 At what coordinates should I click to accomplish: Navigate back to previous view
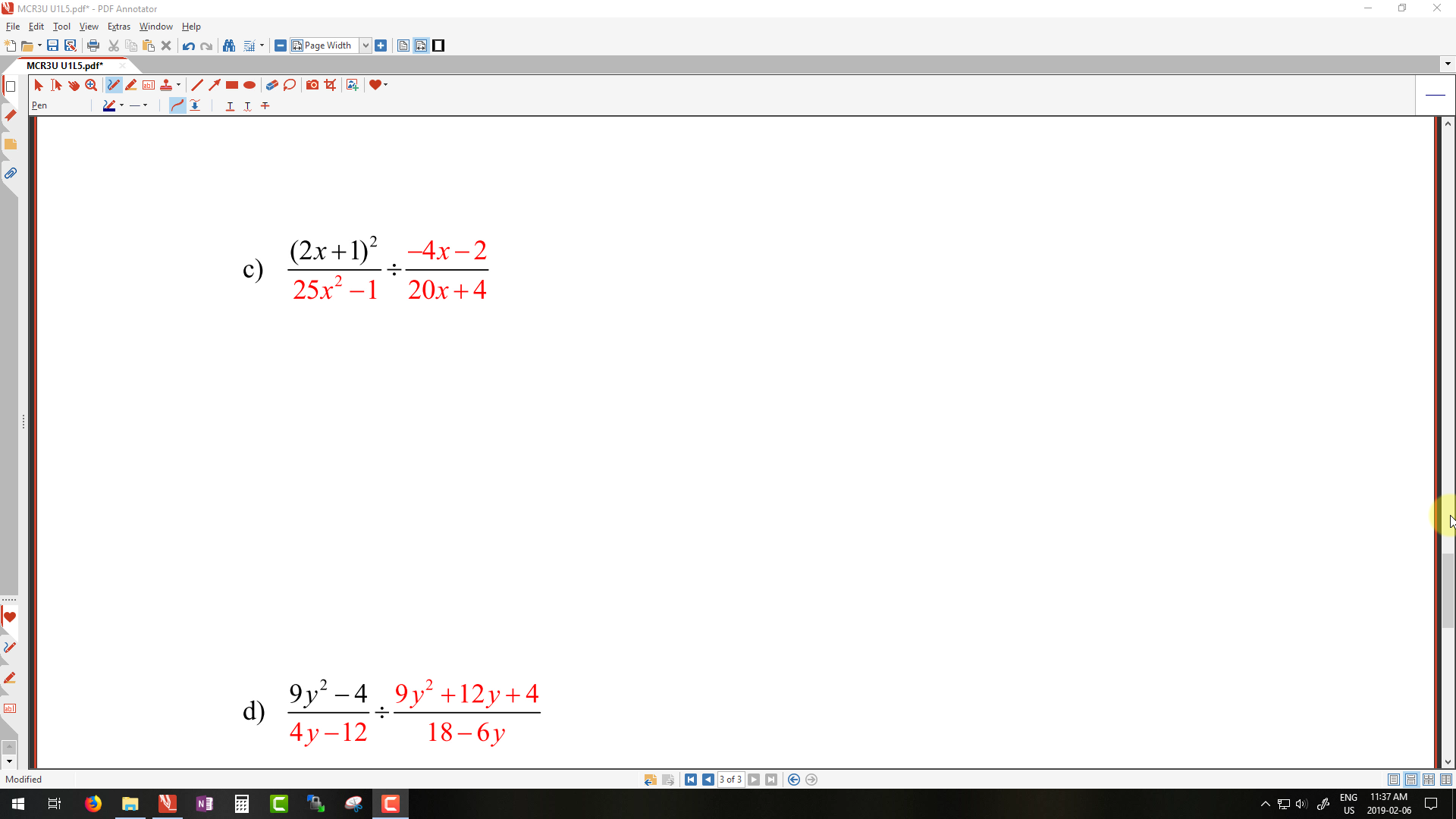(x=794, y=780)
